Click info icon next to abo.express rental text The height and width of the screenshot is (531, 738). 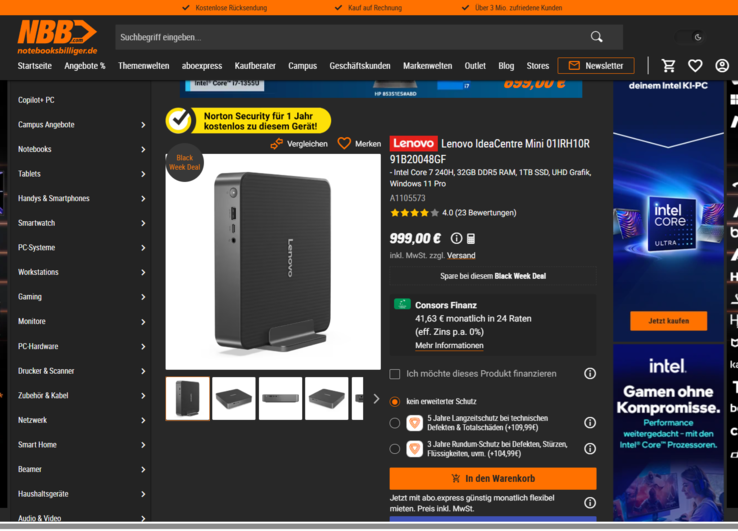[590, 503]
